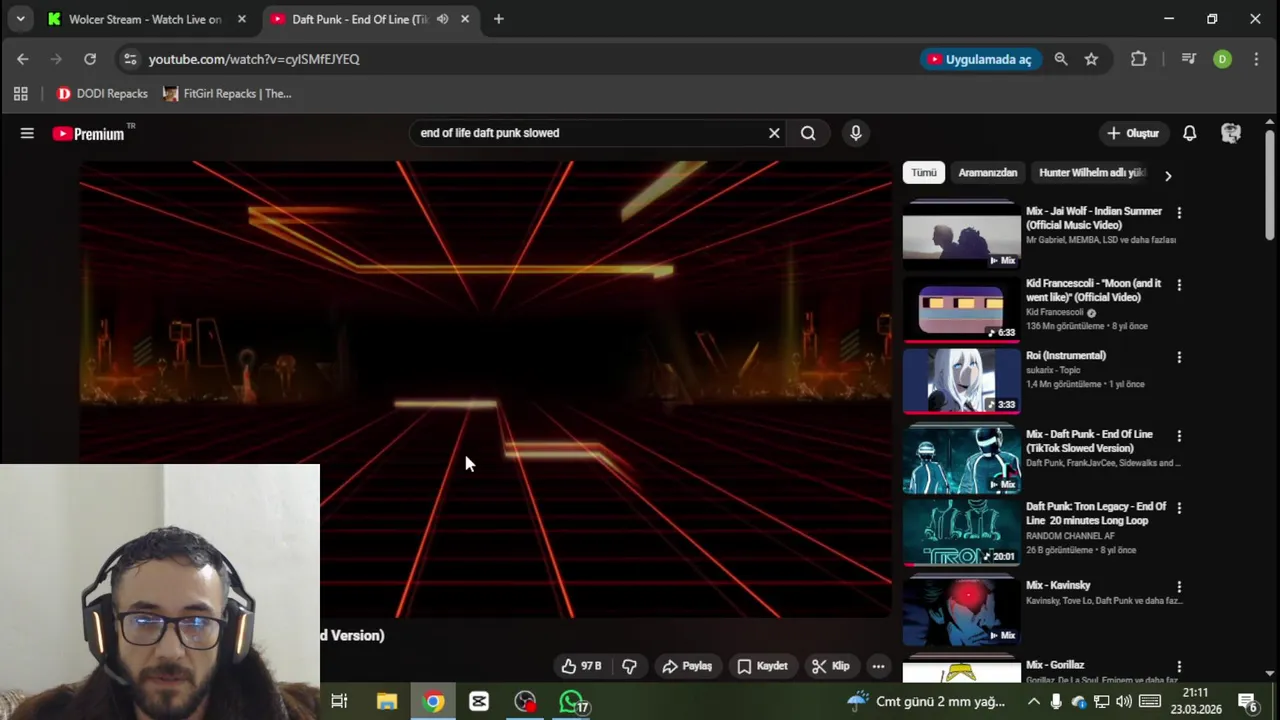1280x720 pixels.
Task: Open the tab search dropdown arrow
Action: (20, 19)
